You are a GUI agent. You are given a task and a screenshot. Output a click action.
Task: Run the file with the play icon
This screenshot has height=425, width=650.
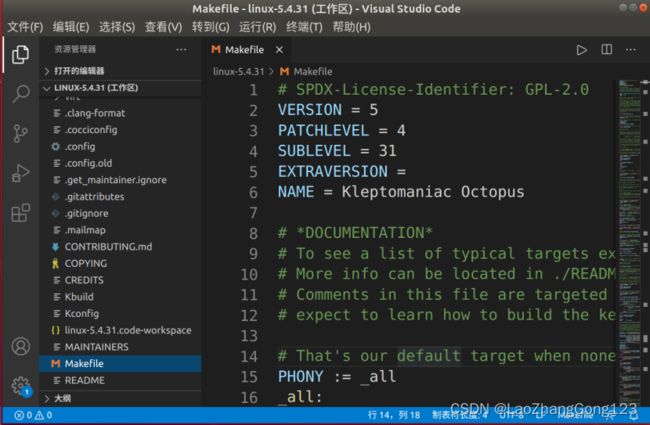point(581,50)
